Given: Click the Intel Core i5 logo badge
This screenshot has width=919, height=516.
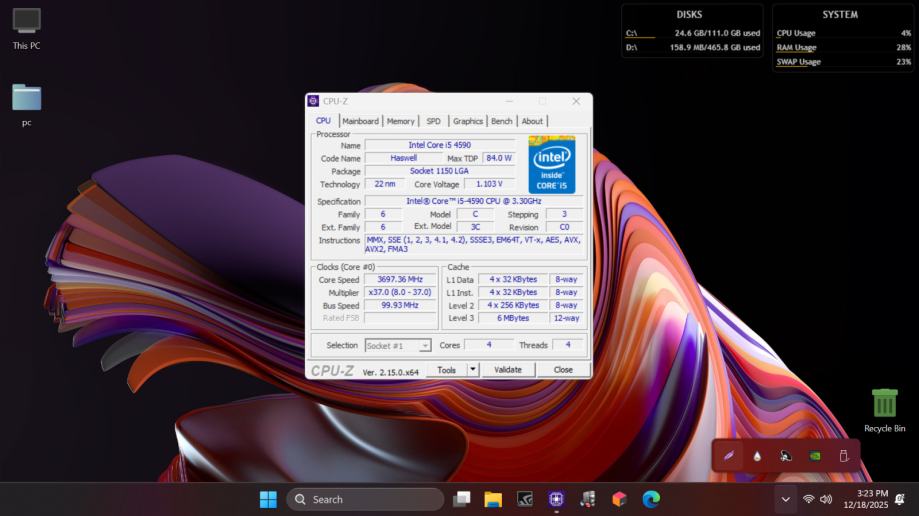Looking at the screenshot, I should [x=551, y=165].
